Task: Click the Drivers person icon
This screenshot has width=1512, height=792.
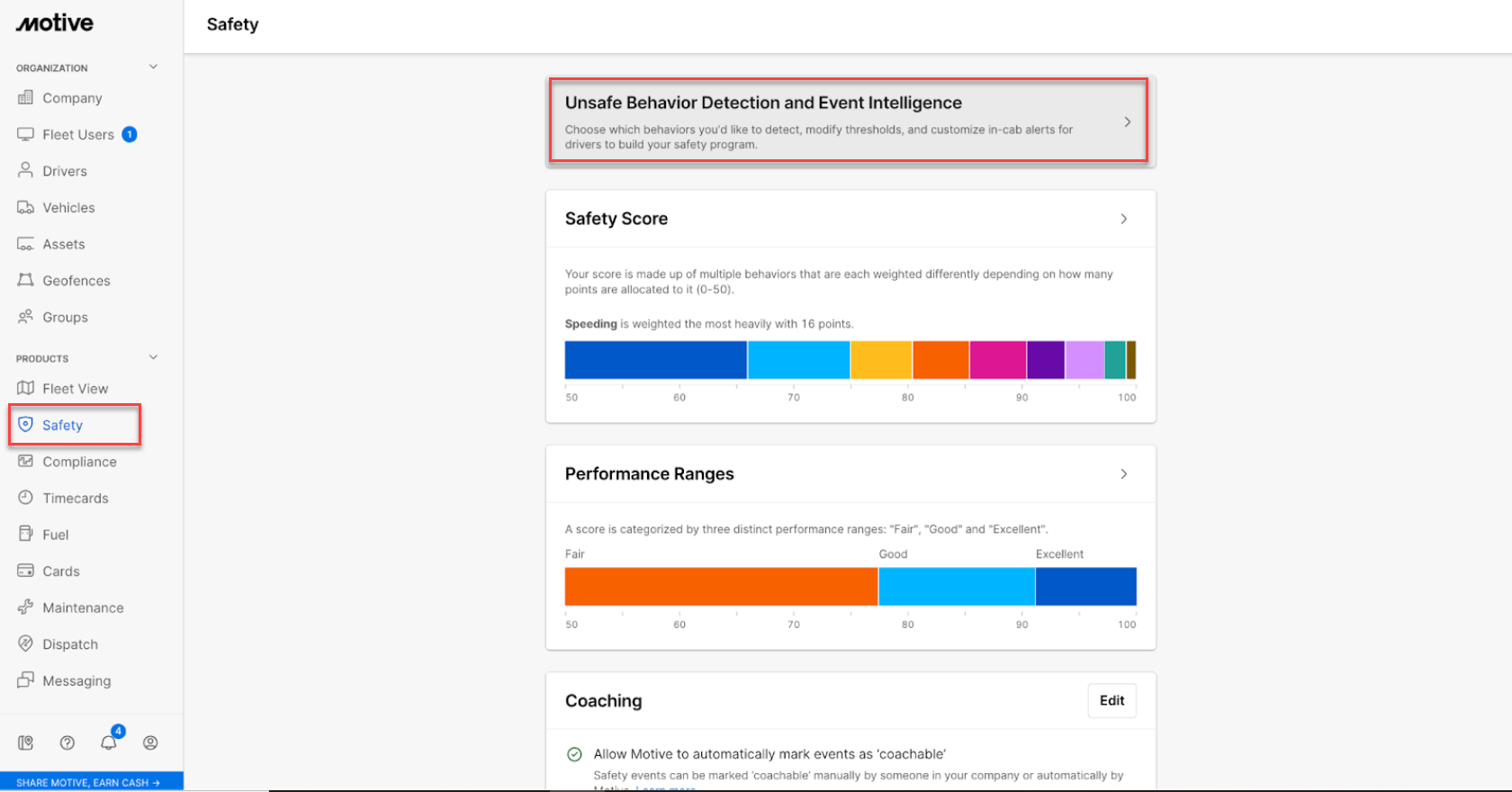Action: (x=25, y=170)
